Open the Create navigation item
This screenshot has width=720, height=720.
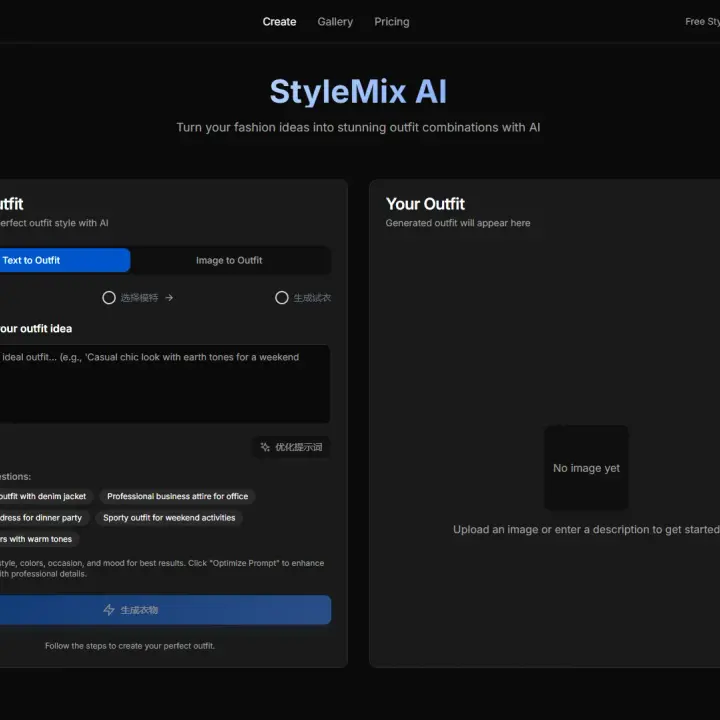point(279,22)
